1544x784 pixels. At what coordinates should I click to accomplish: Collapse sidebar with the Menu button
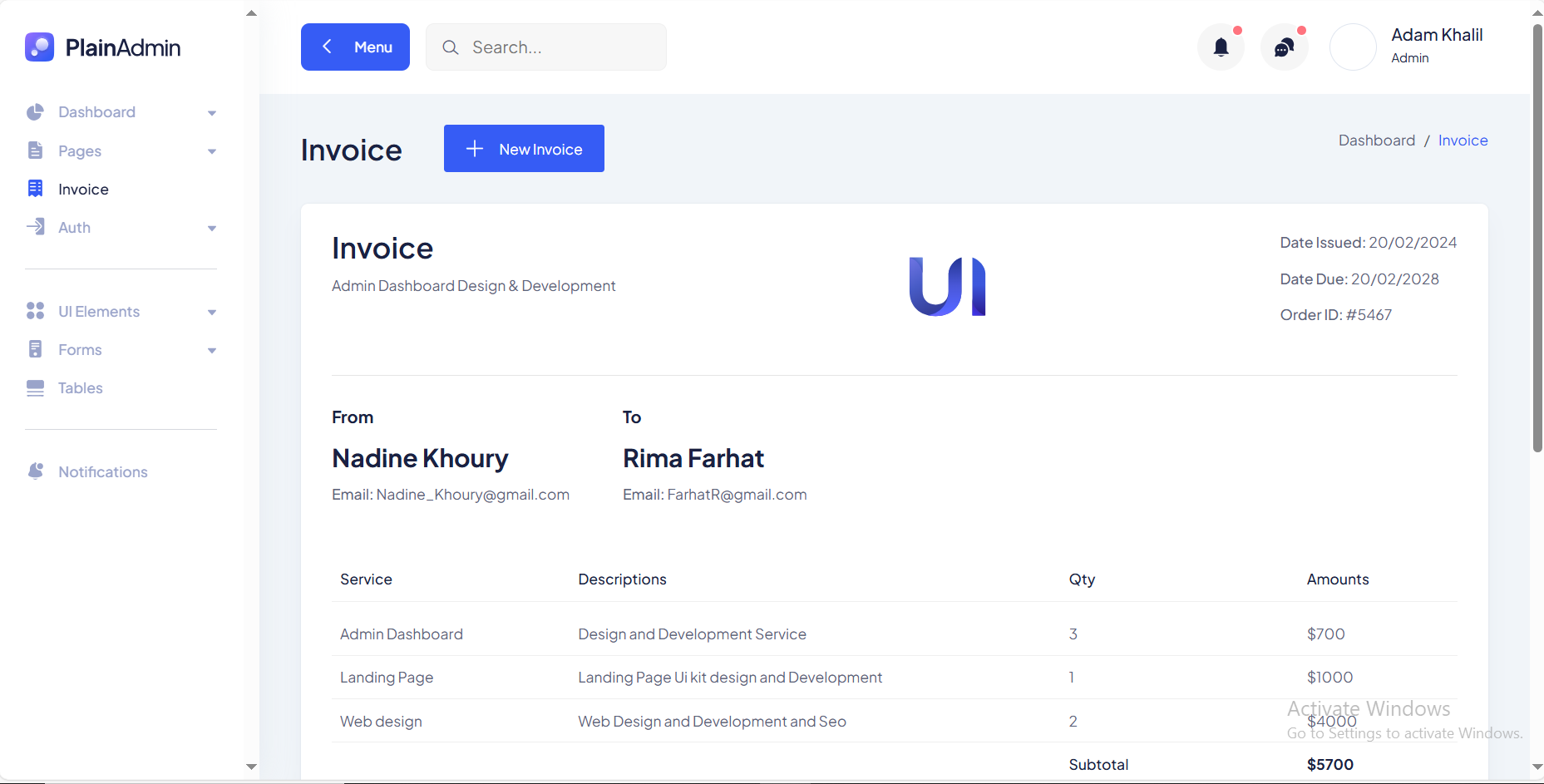tap(355, 47)
